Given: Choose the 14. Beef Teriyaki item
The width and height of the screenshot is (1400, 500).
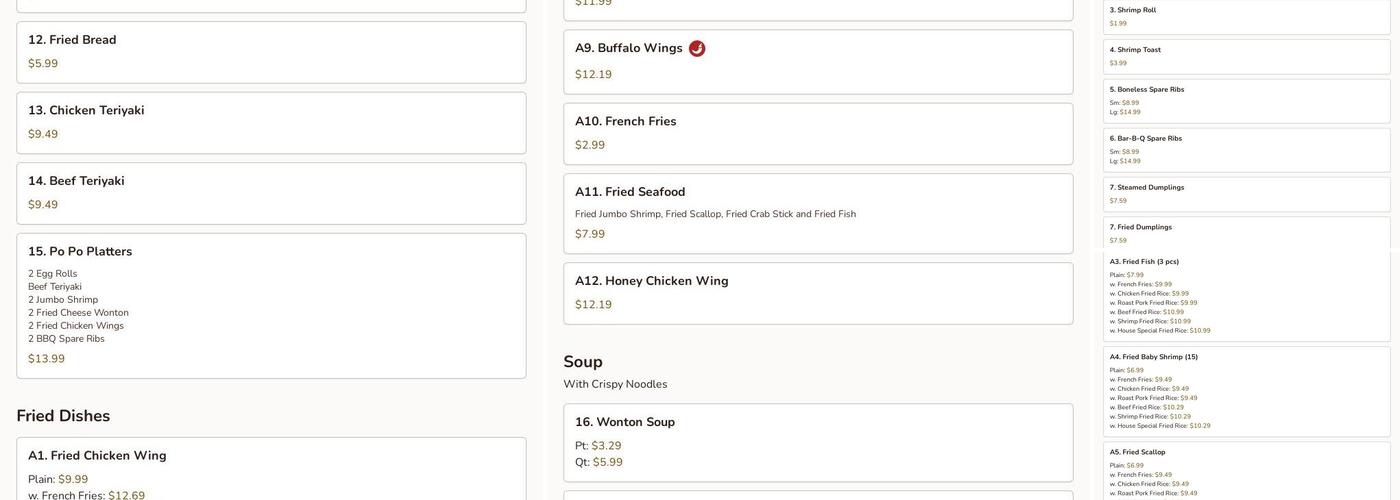Looking at the screenshot, I should [271, 194].
